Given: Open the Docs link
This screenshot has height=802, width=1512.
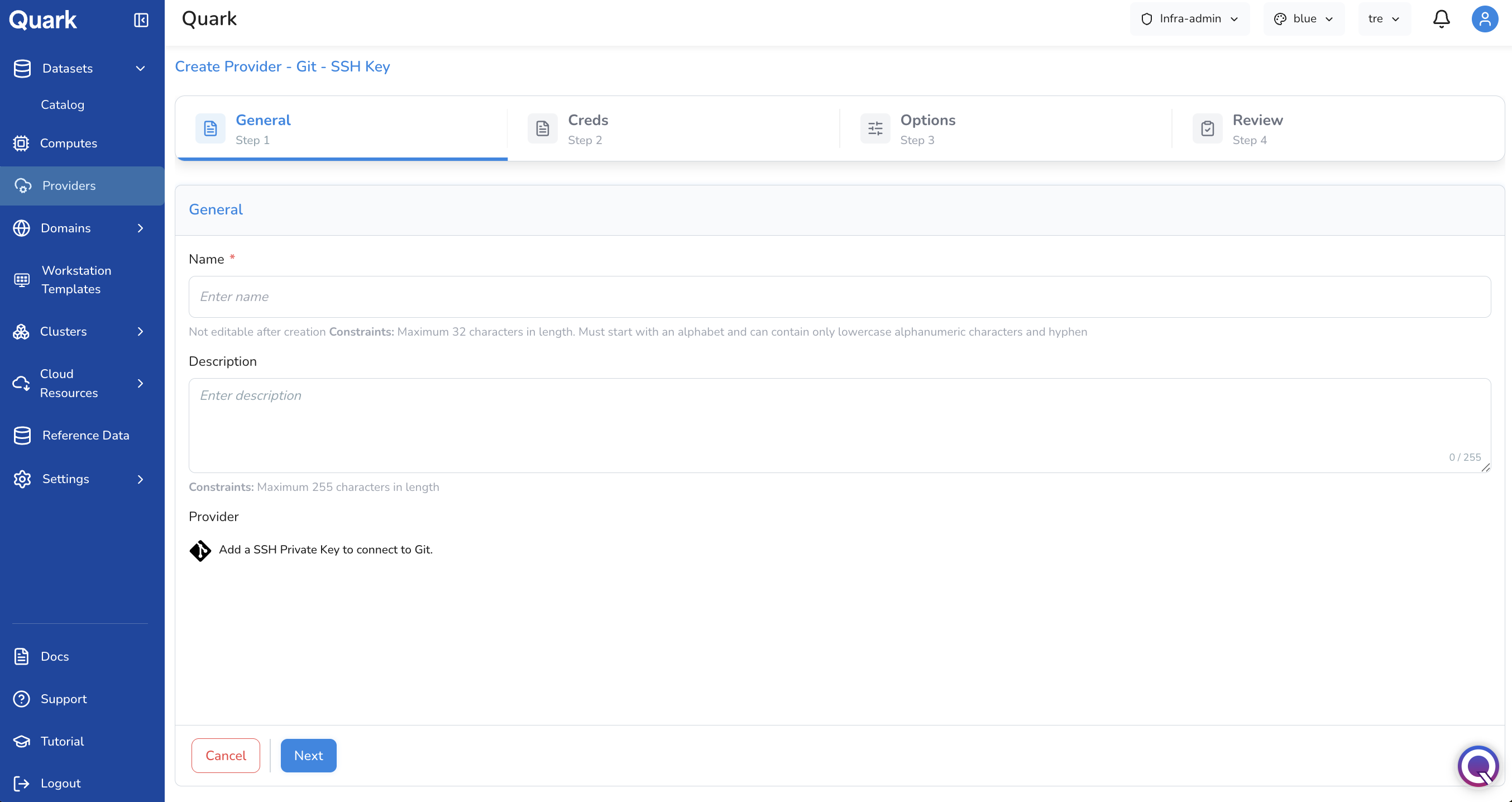Looking at the screenshot, I should tap(55, 656).
